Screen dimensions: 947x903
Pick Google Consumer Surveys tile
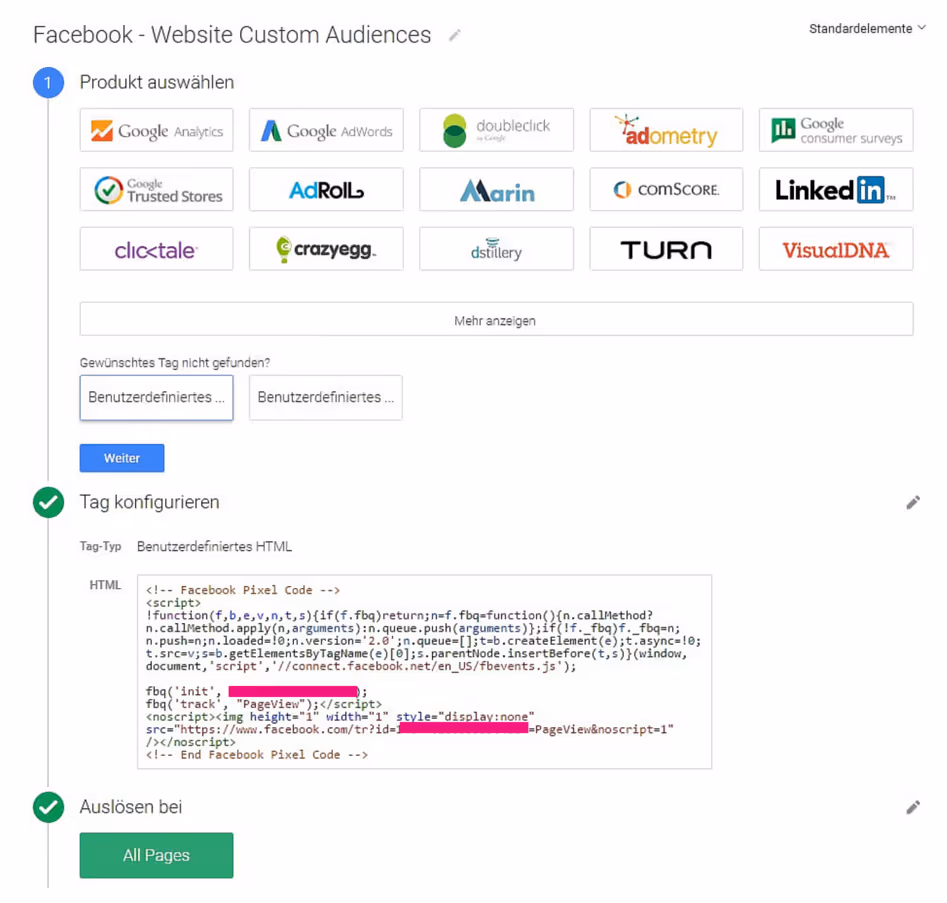click(836, 130)
